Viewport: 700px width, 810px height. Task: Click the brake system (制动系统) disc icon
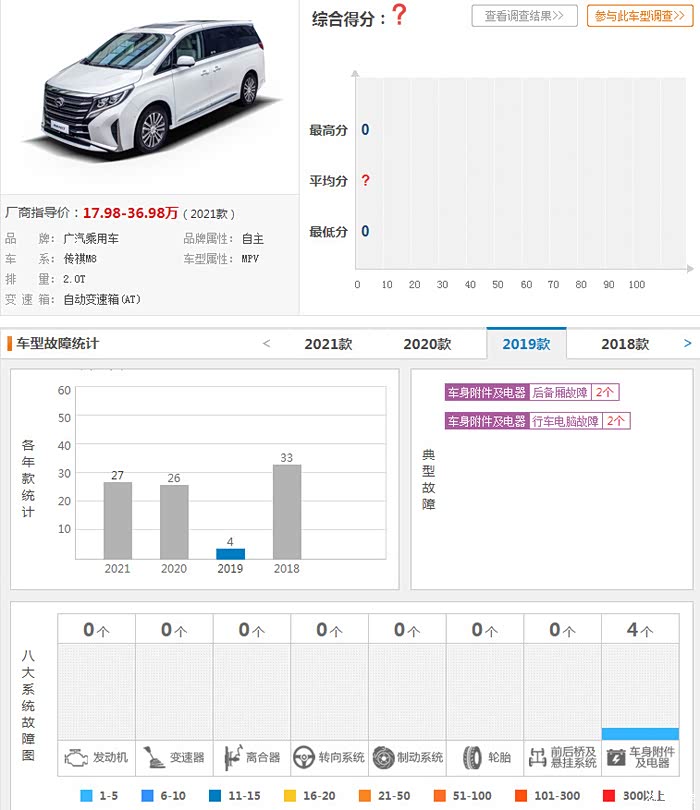382,757
